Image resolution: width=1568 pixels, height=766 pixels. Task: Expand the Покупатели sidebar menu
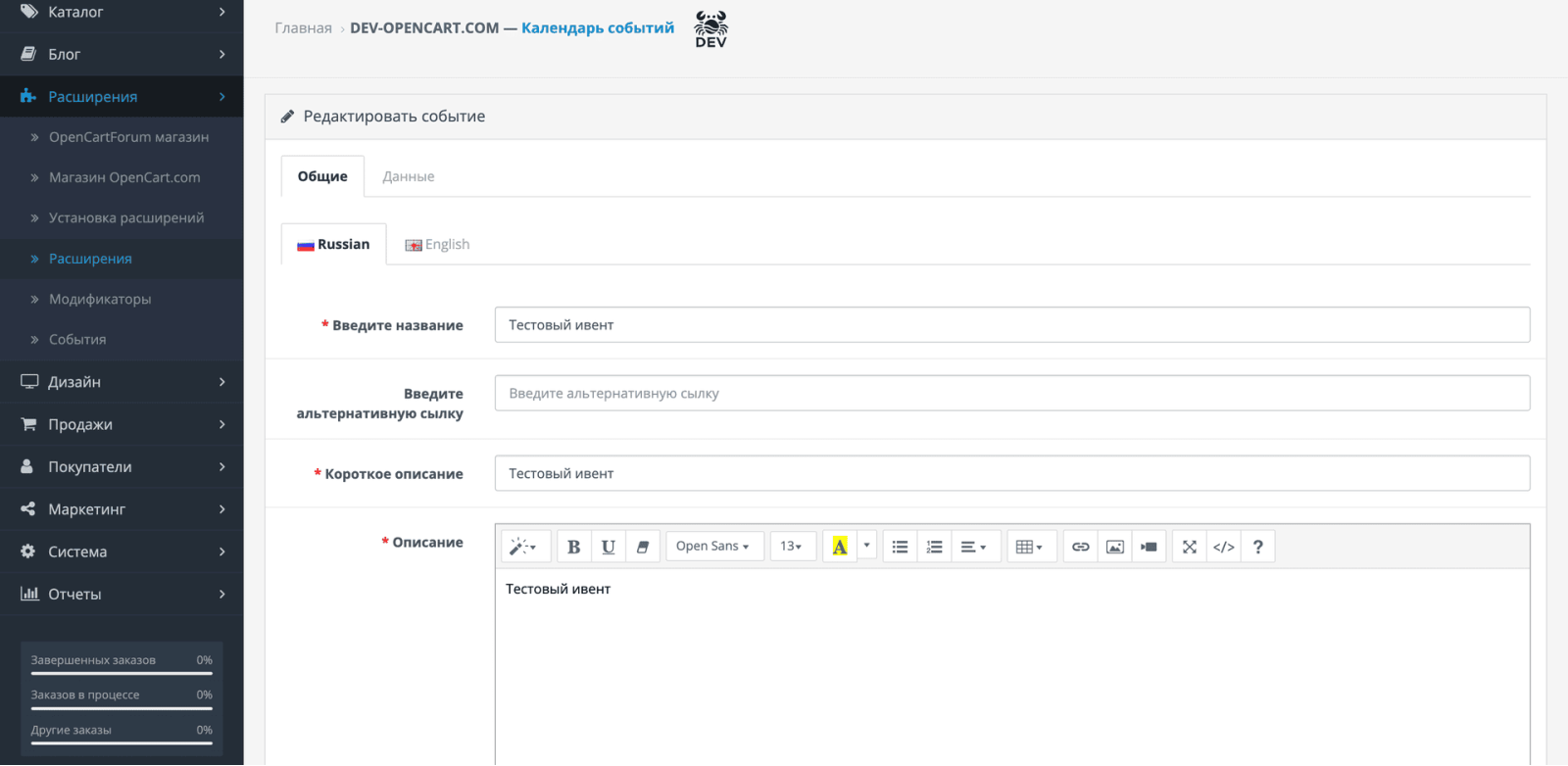122,466
